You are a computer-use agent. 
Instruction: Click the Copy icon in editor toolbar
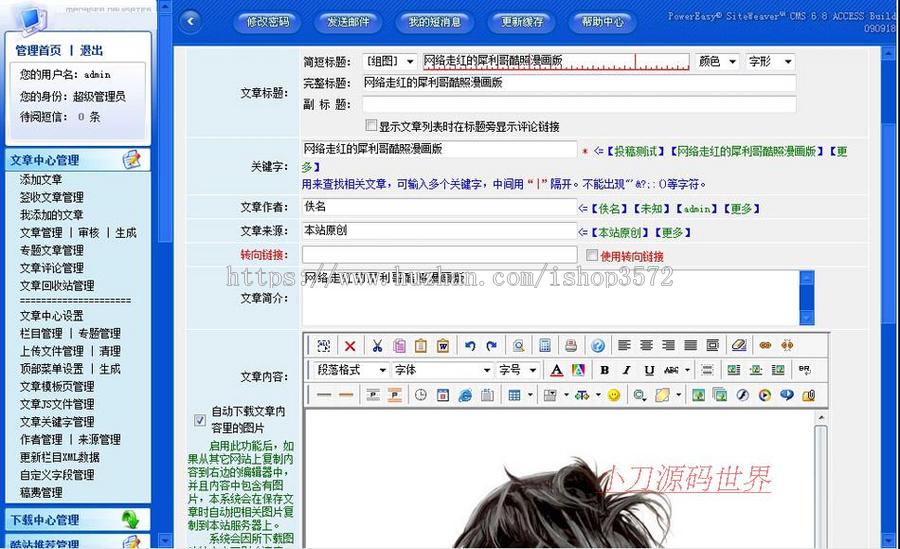(399, 346)
